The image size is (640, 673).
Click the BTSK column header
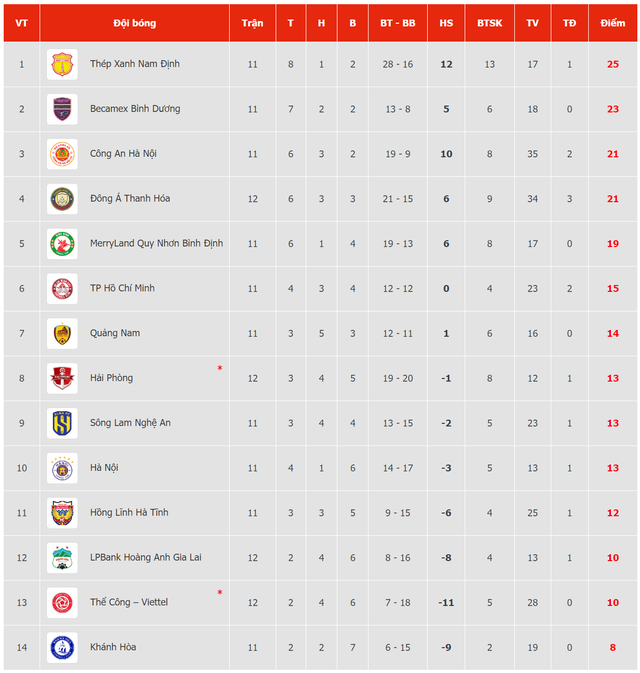[489, 23]
